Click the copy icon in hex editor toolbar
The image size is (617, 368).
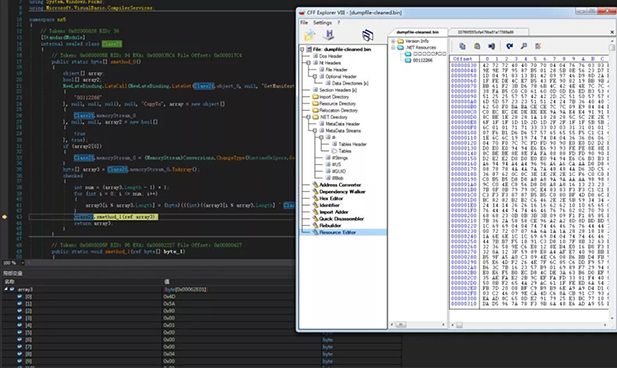tap(462, 46)
